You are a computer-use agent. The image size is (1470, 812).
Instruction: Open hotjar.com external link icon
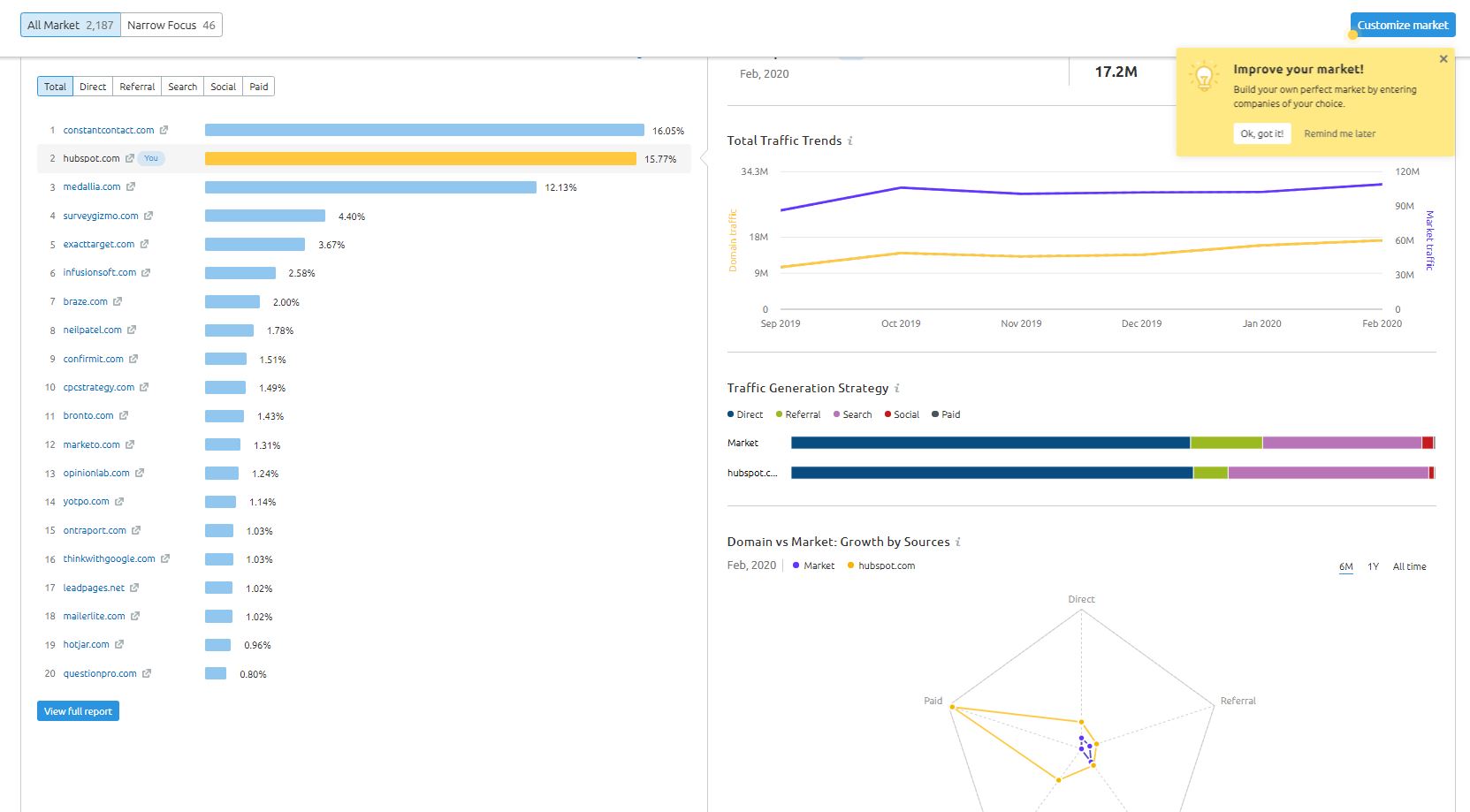[119, 644]
